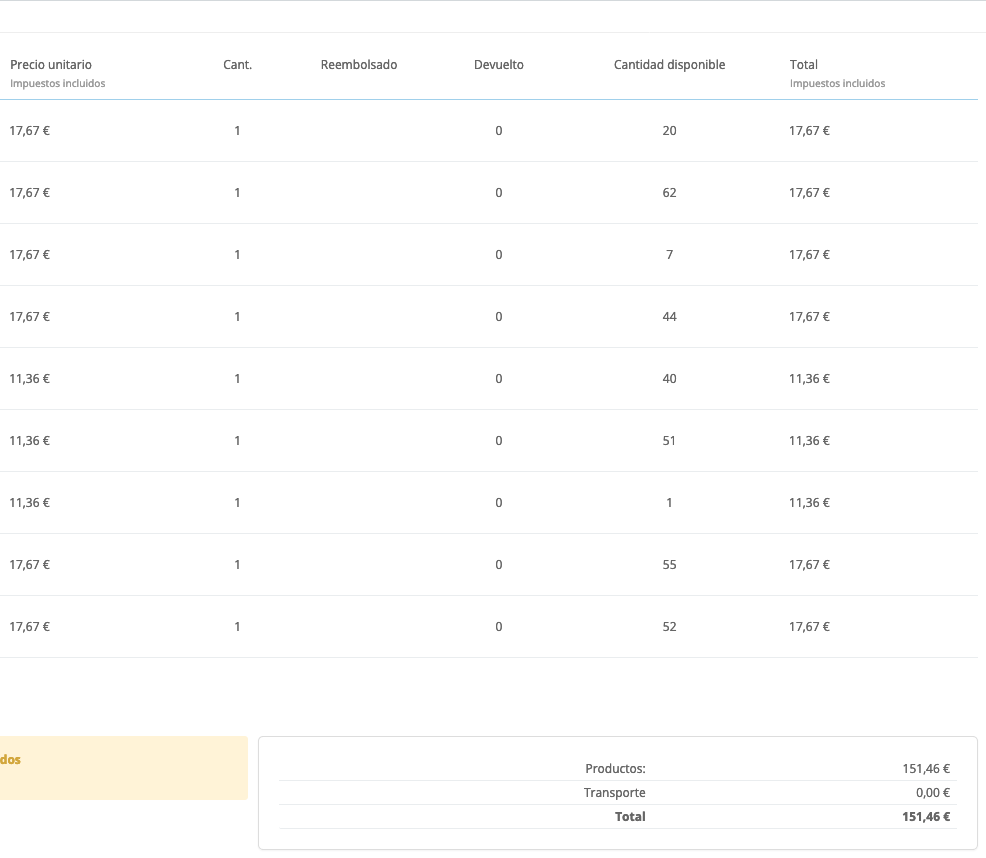The width and height of the screenshot is (986, 858).
Task: Click the available quantity value 7
Action: click(x=669, y=255)
